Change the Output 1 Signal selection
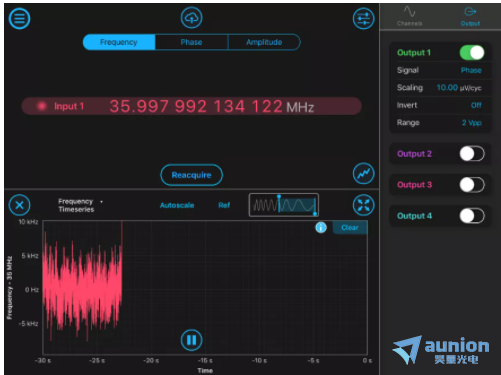The height and width of the screenshot is (375, 501). coord(471,70)
